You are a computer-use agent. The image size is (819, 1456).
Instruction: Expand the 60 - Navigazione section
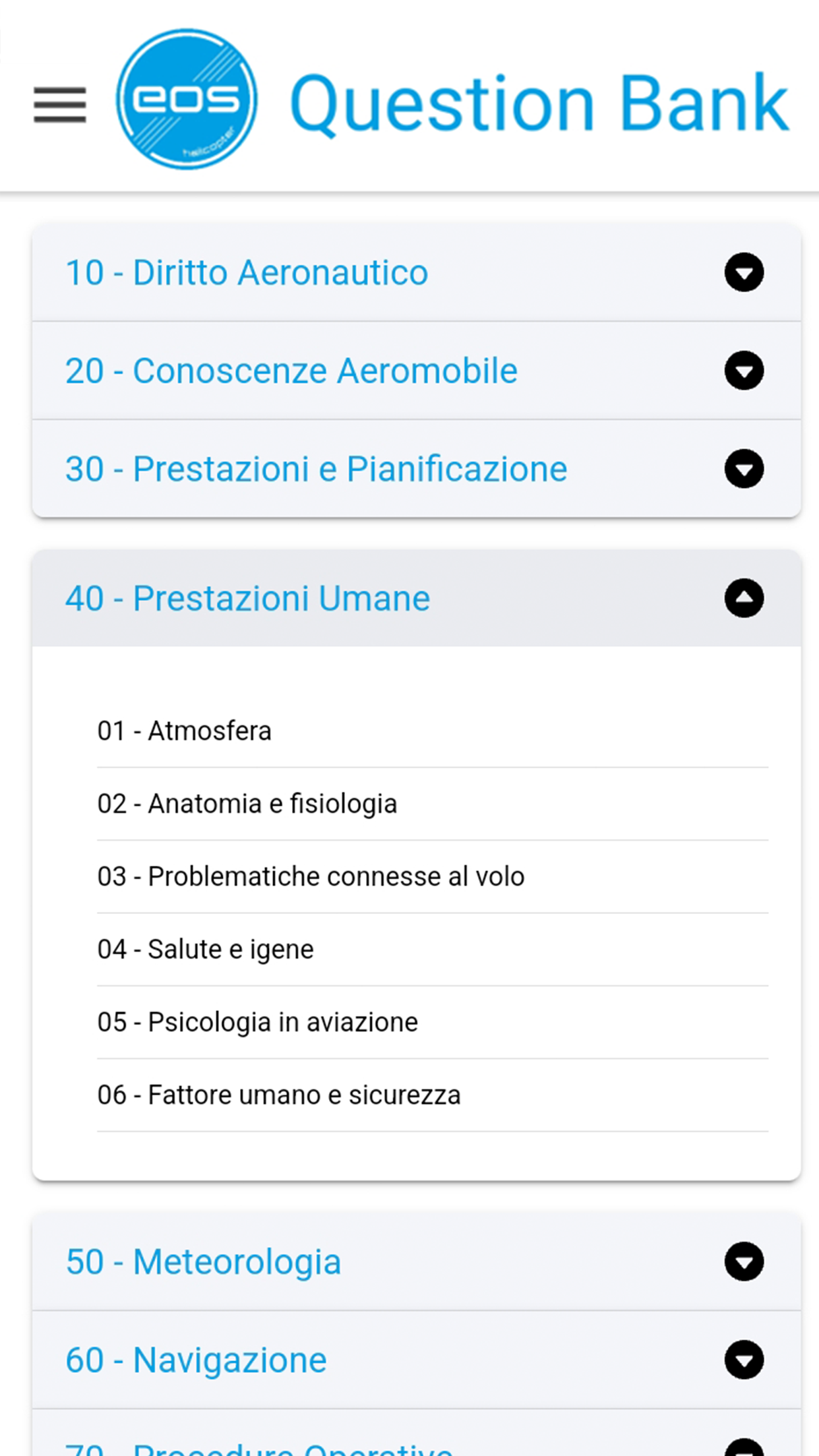[416, 1360]
